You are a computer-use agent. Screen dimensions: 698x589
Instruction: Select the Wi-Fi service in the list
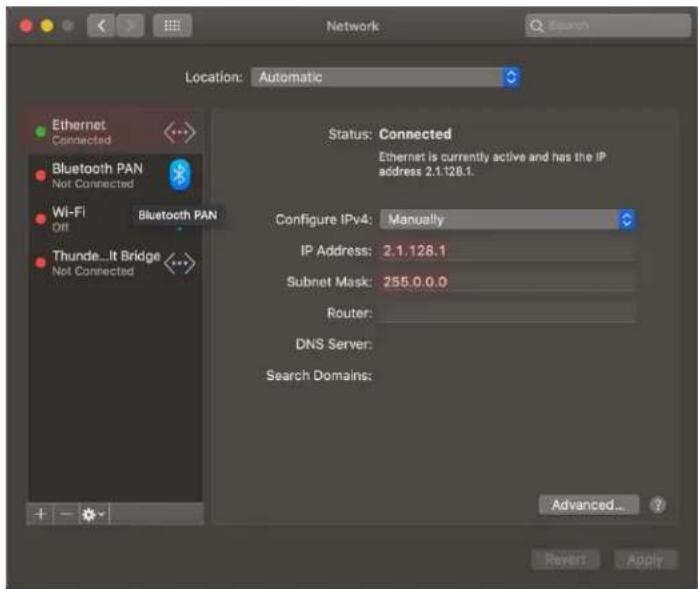tap(115, 219)
